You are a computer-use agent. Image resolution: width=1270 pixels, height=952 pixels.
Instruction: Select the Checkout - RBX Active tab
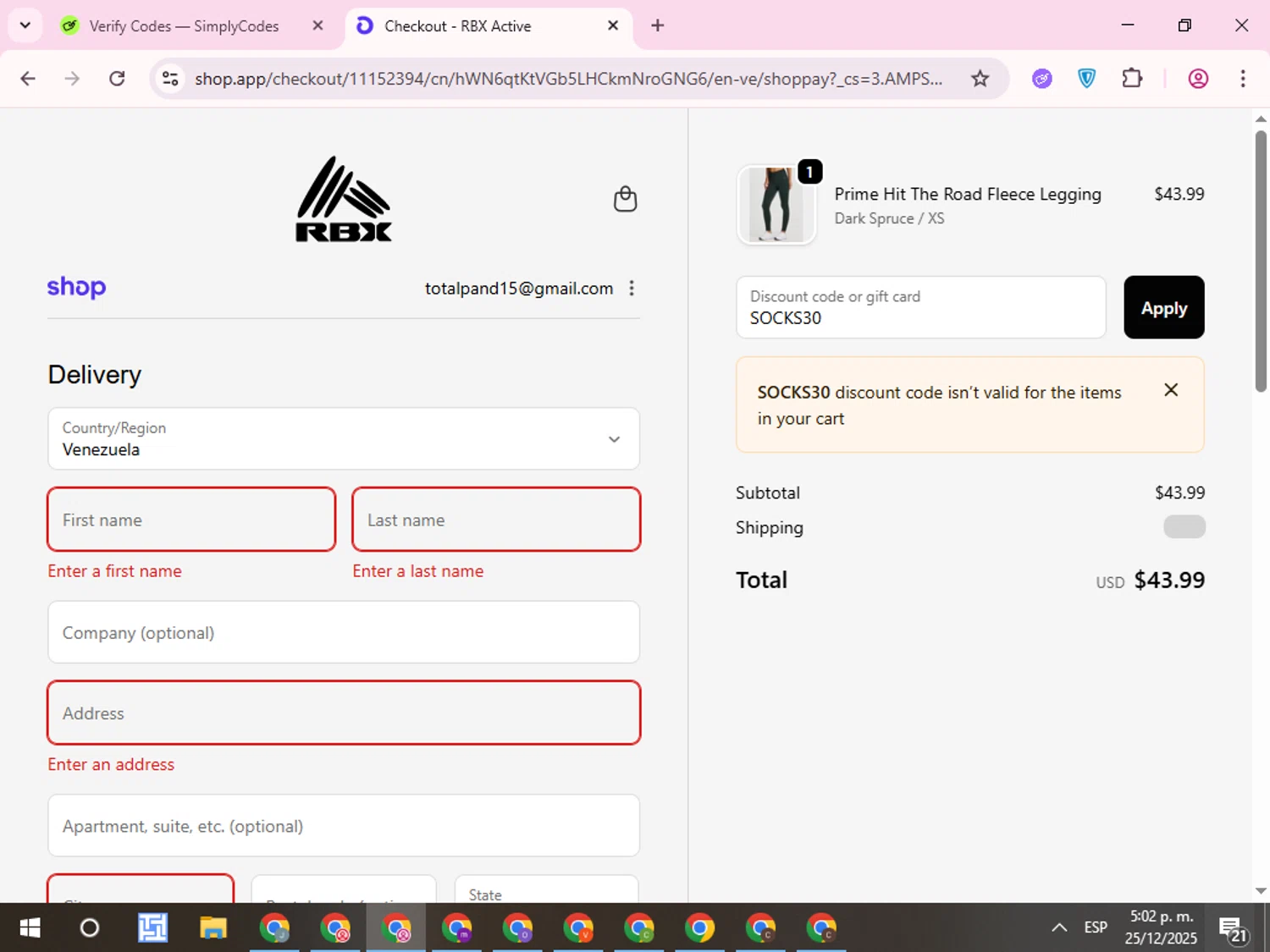[x=487, y=26]
